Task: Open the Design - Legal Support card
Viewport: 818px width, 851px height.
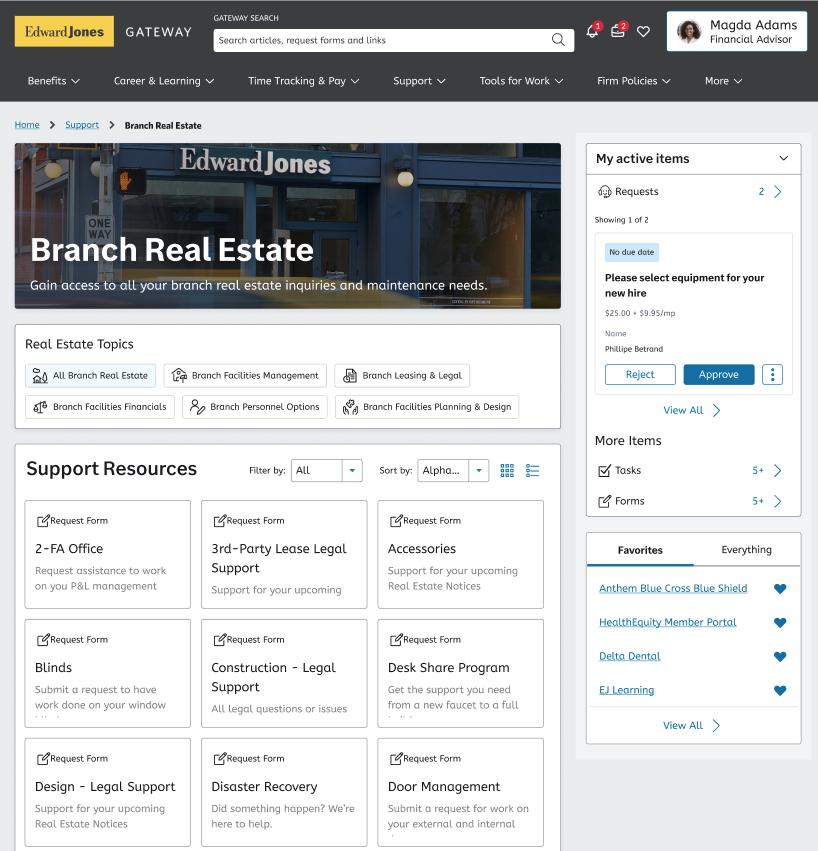Action: pyautogui.click(x=107, y=792)
